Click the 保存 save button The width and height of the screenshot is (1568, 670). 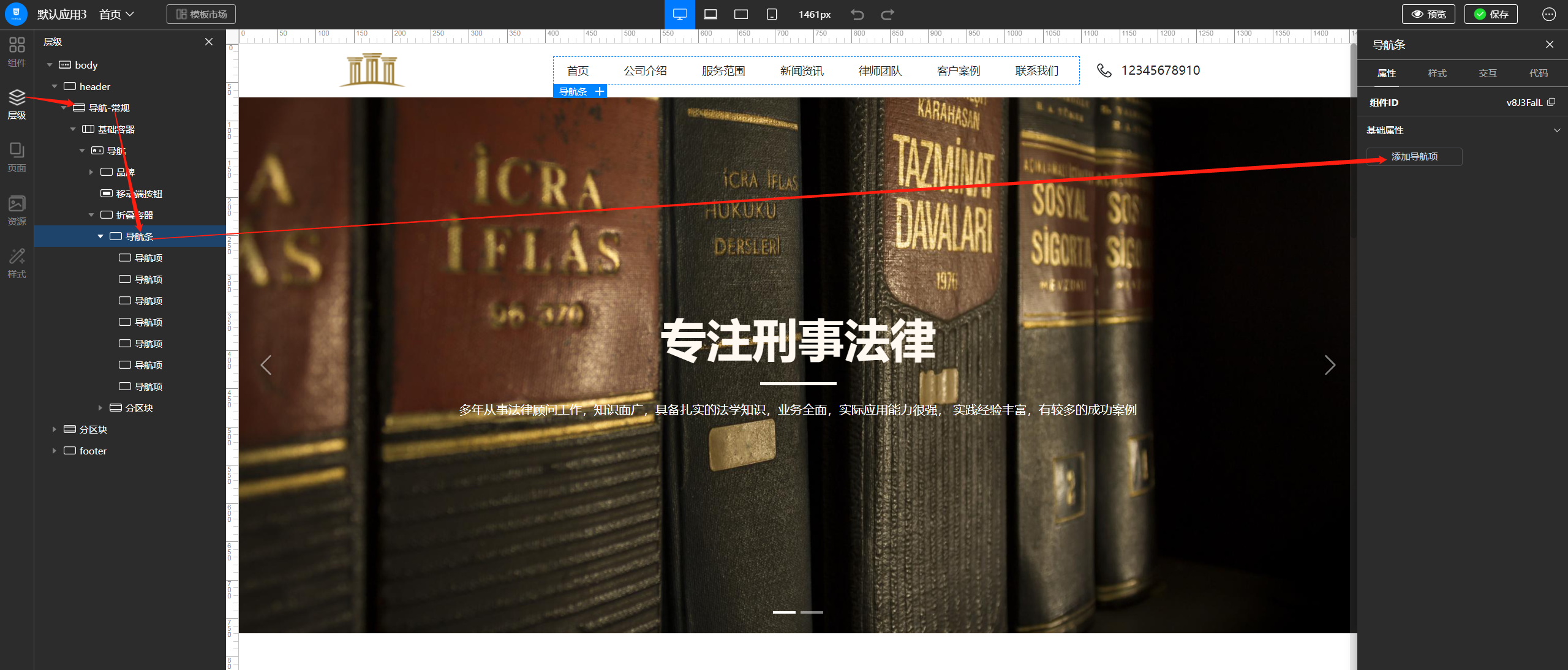pyautogui.click(x=1491, y=14)
